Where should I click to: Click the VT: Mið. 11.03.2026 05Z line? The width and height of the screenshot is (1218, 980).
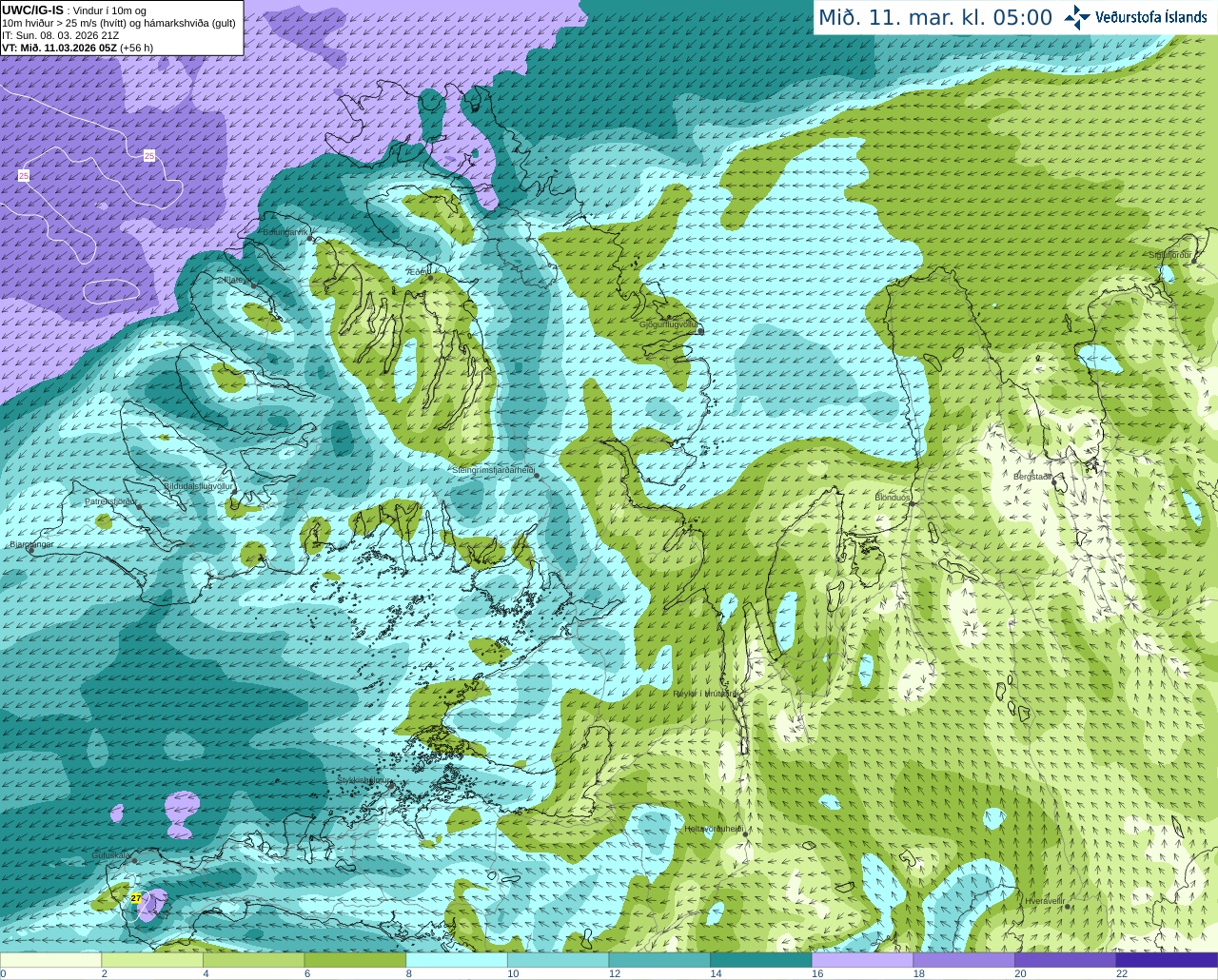click(x=78, y=48)
